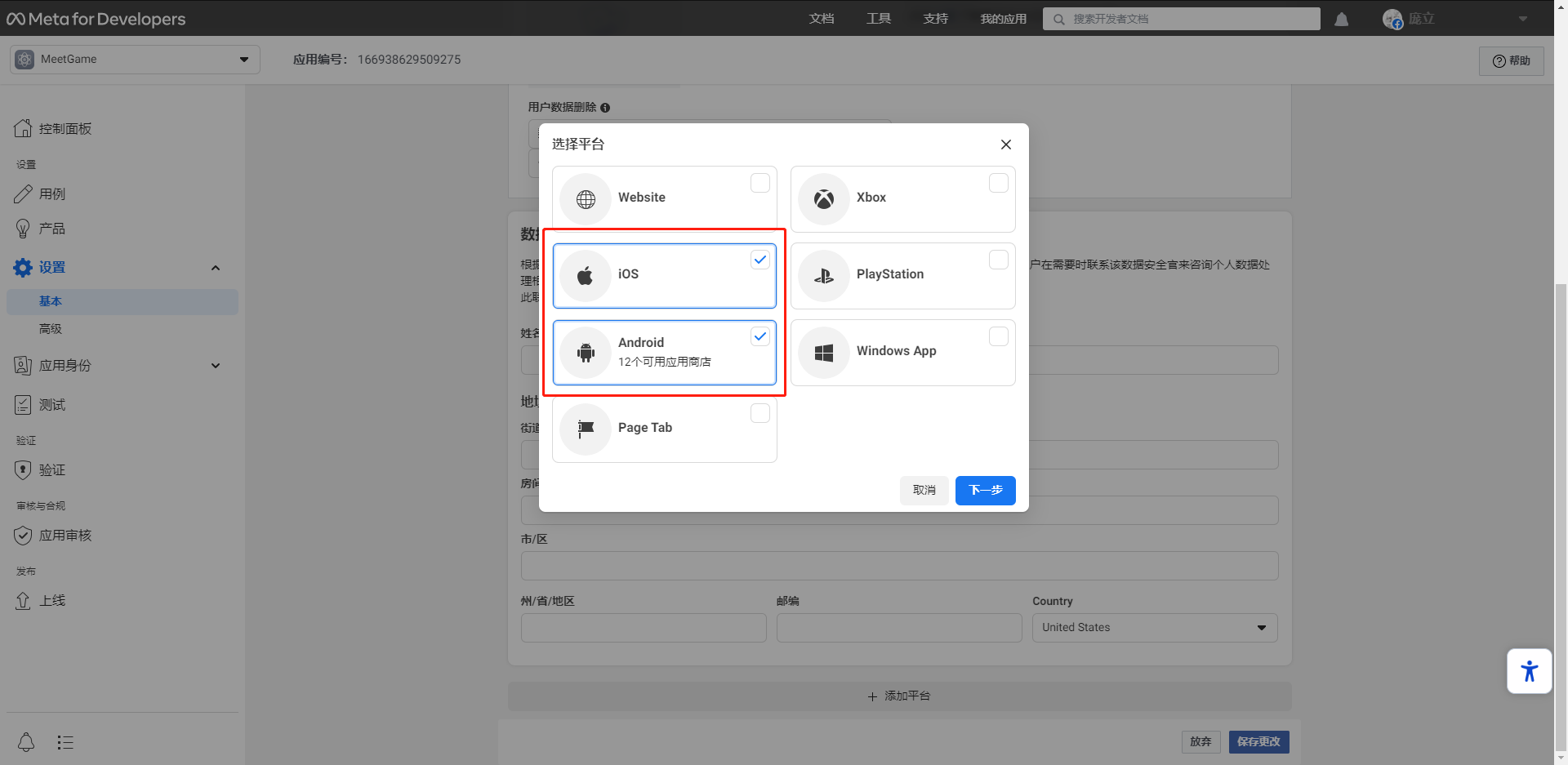Screen dimensions: 1568x765
Task: Untick the iOS platform checkbox
Action: point(760,260)
